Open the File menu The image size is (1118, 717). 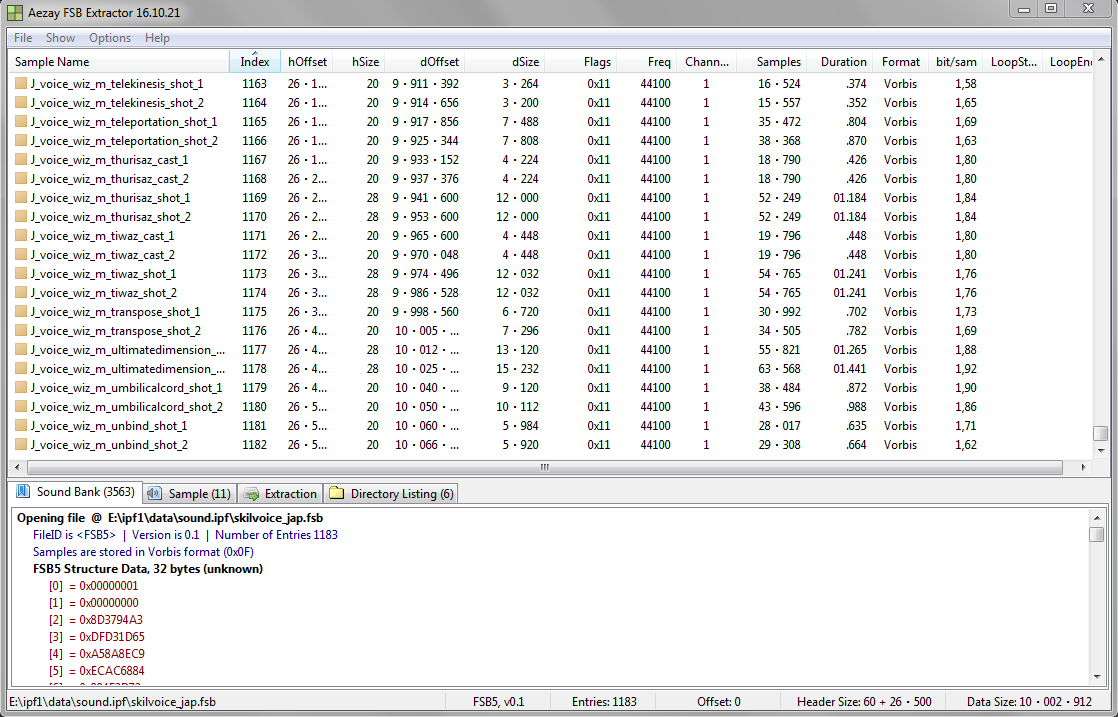point(23,38)
